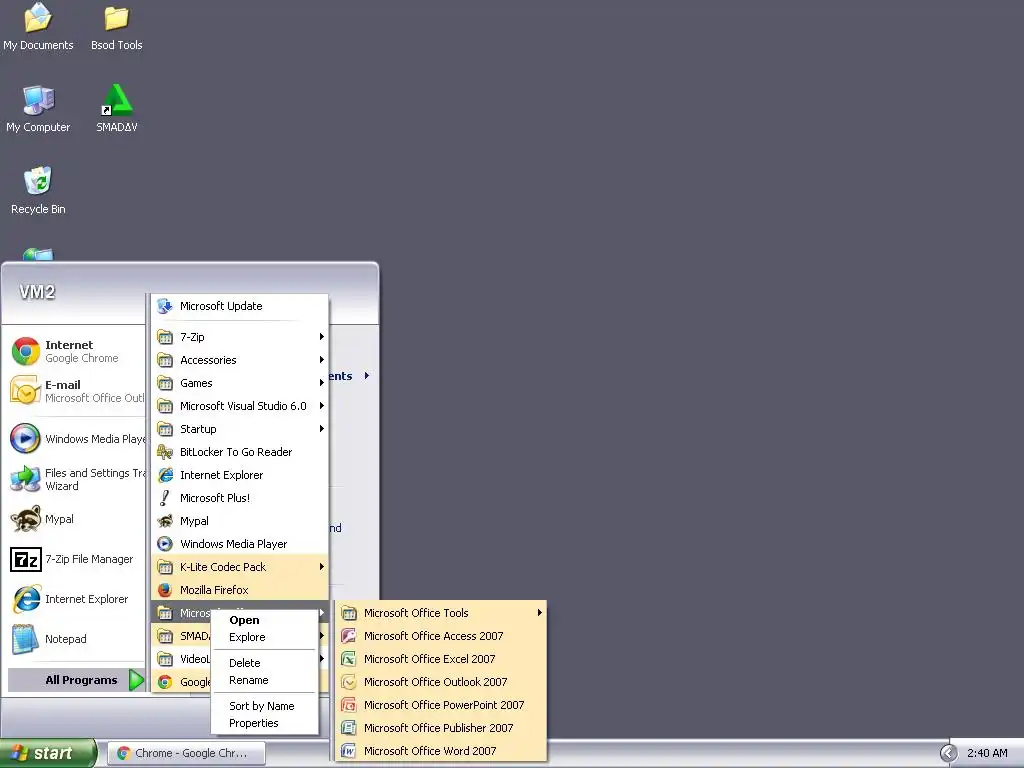The image size is (1024, 768).
Task: Select Delete from context menu
Action: (264, 663)
